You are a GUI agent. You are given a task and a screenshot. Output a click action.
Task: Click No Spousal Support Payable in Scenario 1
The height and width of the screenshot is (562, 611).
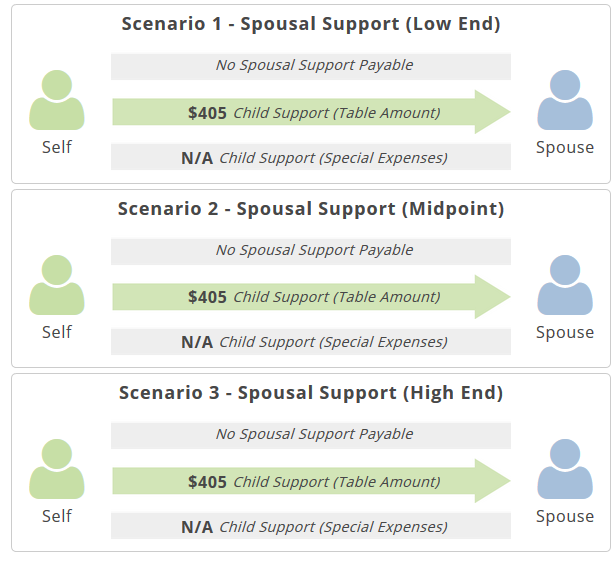tap(311, 66)
